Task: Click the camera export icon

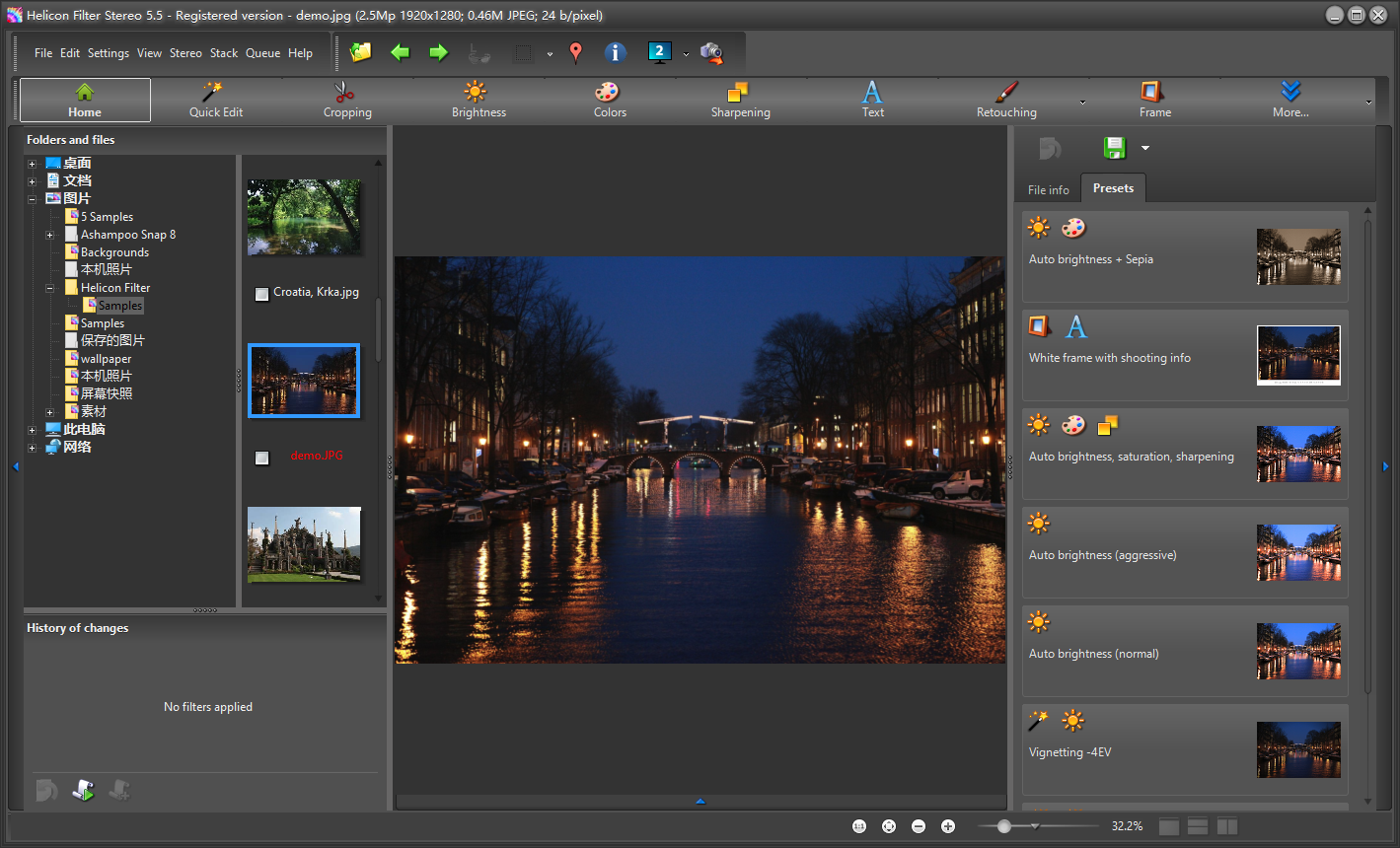Action: tap(711, 53)
